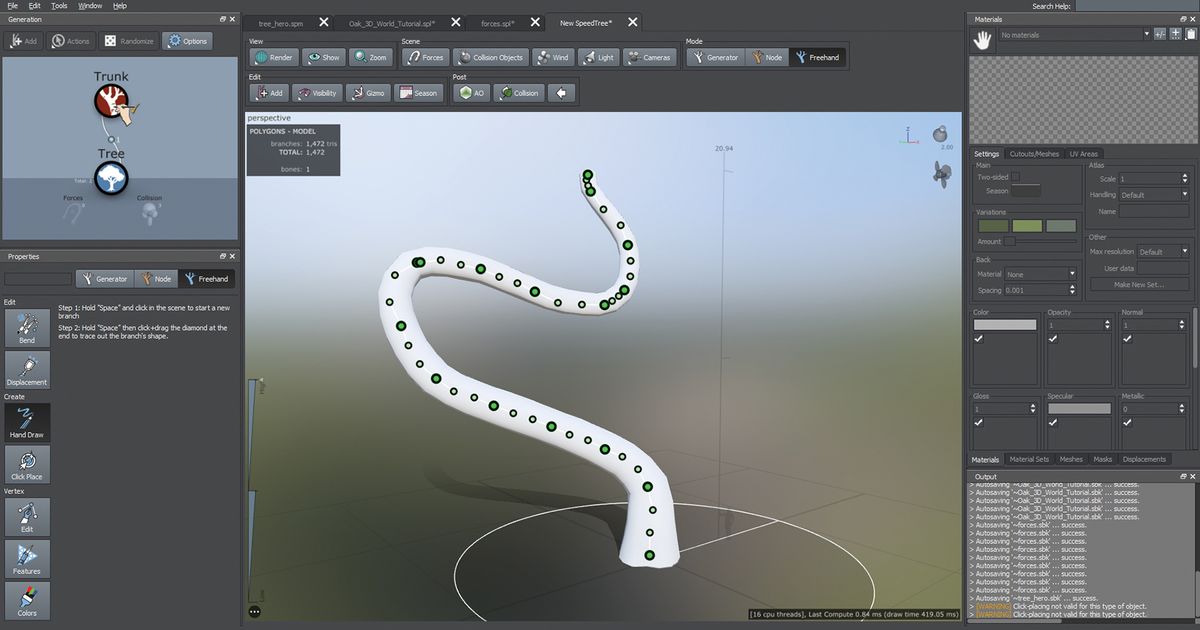The height and width of the screenshot is (630, 1200).
Task: Open the Tools menu
Action: pyautogui.click(x=57, y=5)
